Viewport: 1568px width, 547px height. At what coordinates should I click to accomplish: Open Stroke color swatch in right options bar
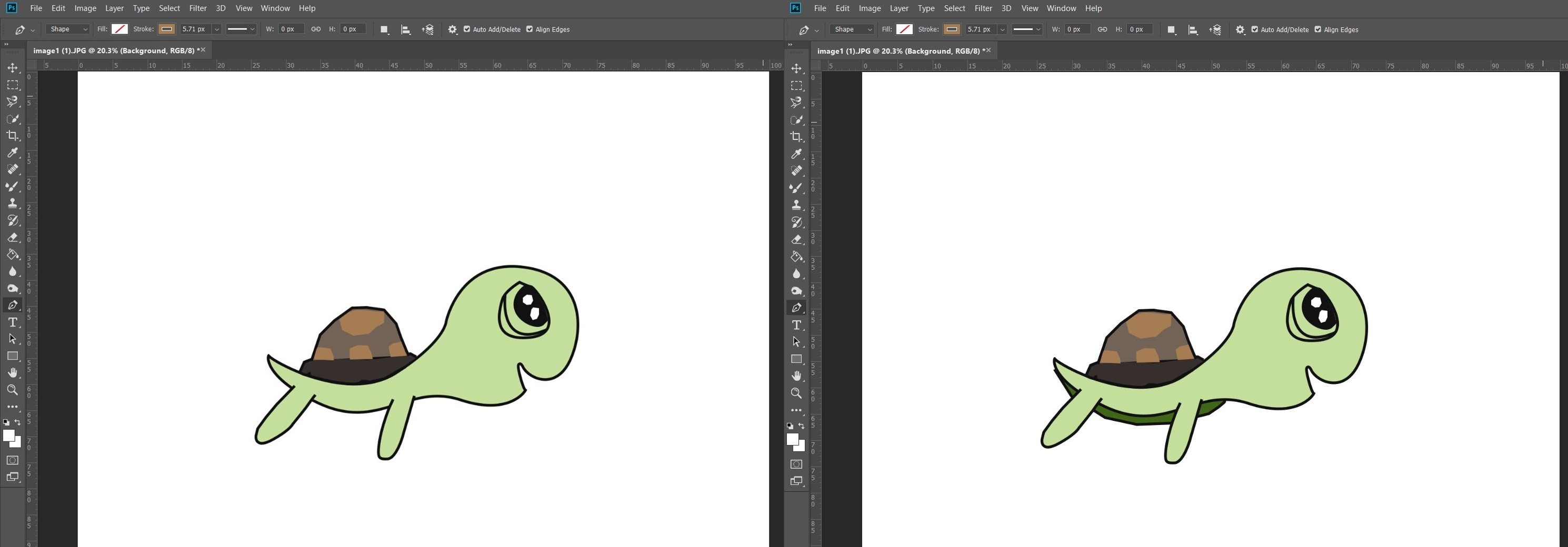point(952,29)
